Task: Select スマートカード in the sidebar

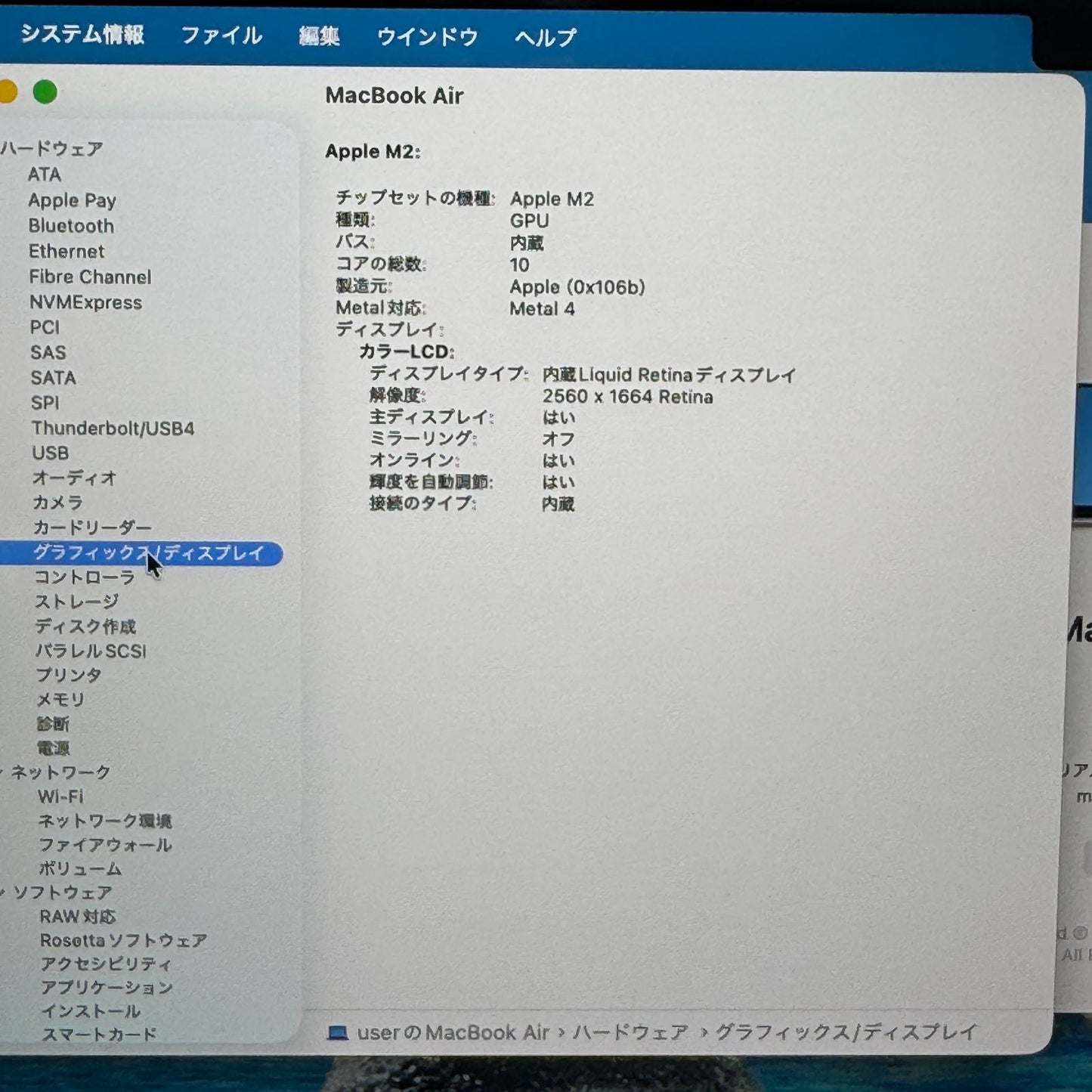Action: 99,1035
